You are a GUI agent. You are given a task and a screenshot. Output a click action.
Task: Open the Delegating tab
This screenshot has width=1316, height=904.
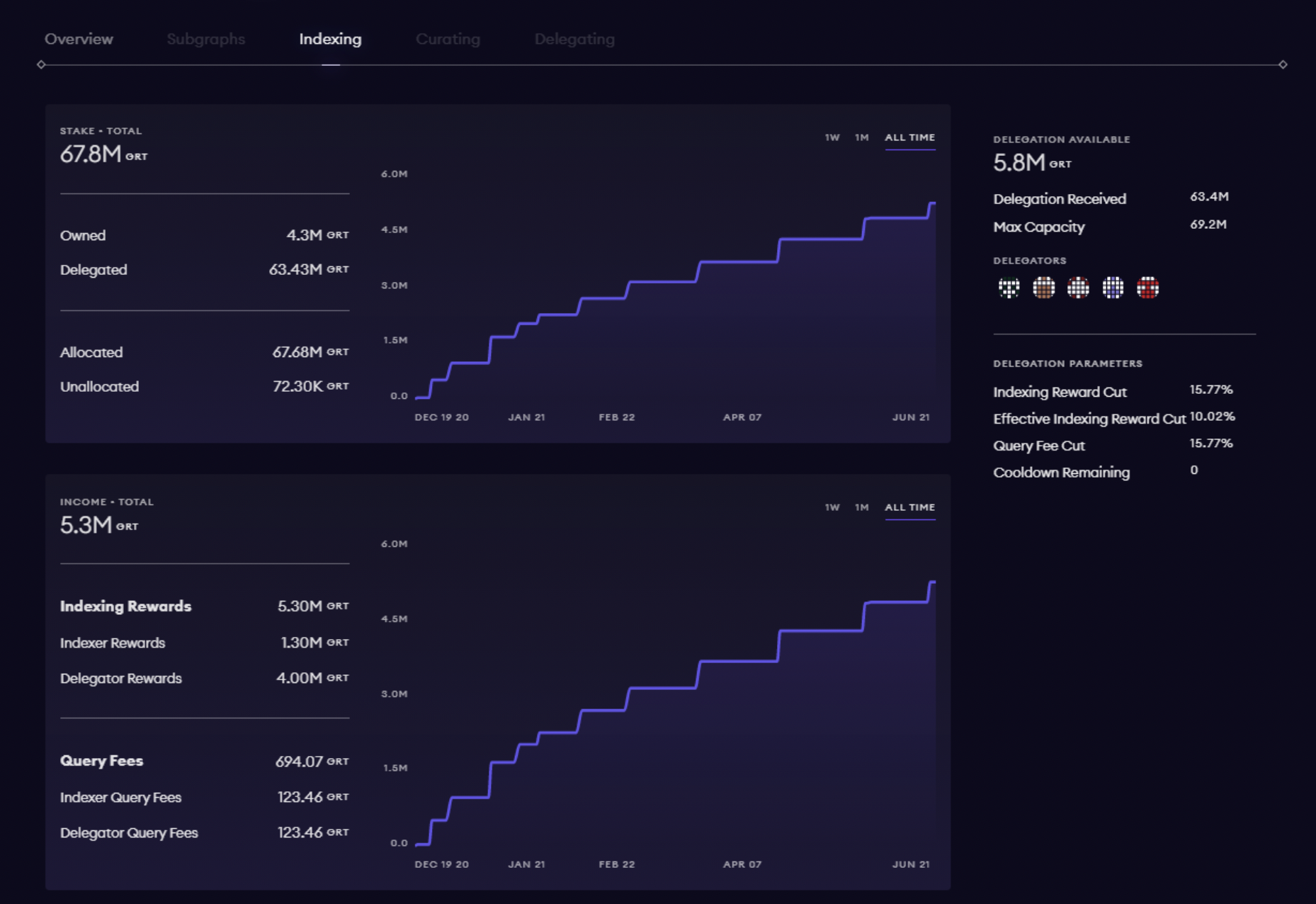tap(574, 39)
